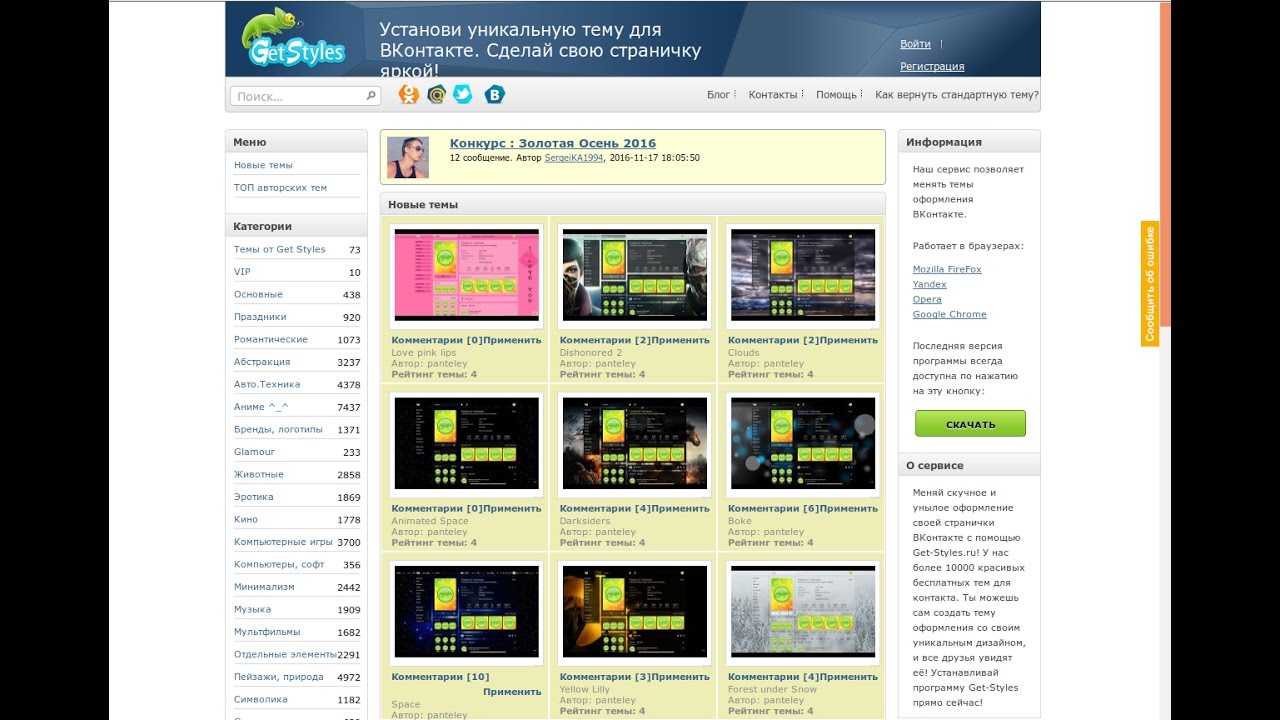
Task: Click the Opera browser link
Action: coord(927,299)
